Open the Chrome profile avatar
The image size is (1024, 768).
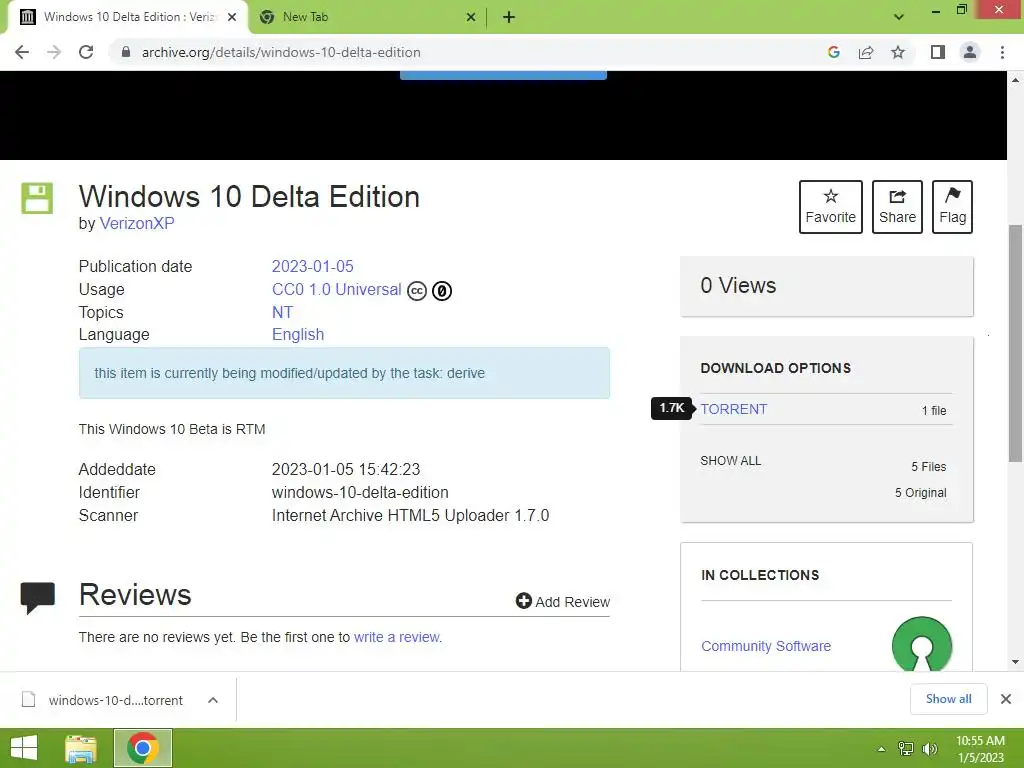pyautogui.click(x=970, y=52)
